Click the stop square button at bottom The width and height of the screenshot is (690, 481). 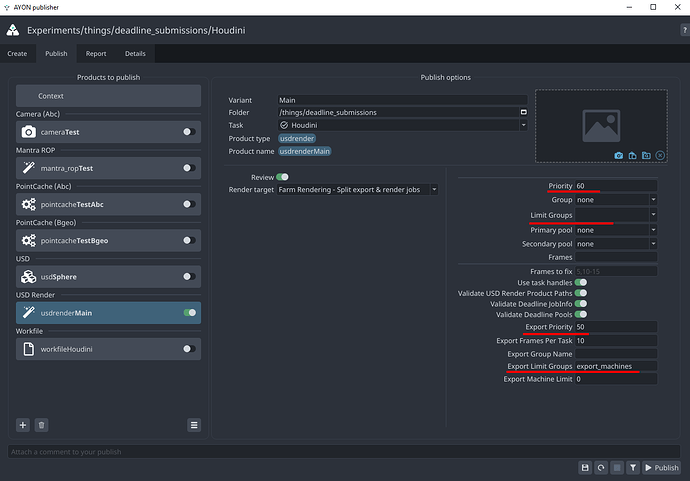click(617, 467)
